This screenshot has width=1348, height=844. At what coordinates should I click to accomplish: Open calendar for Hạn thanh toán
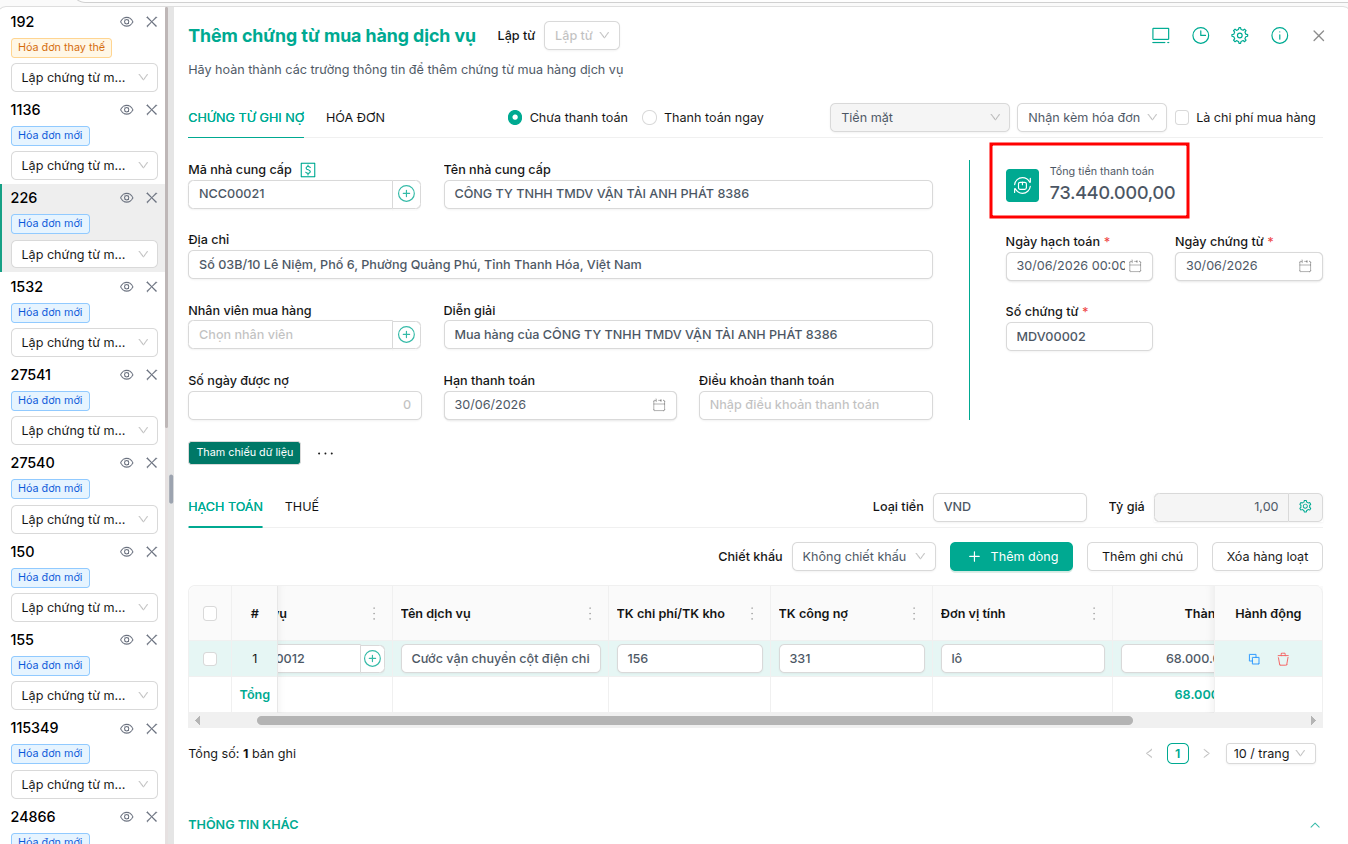[x=659, y=405]
